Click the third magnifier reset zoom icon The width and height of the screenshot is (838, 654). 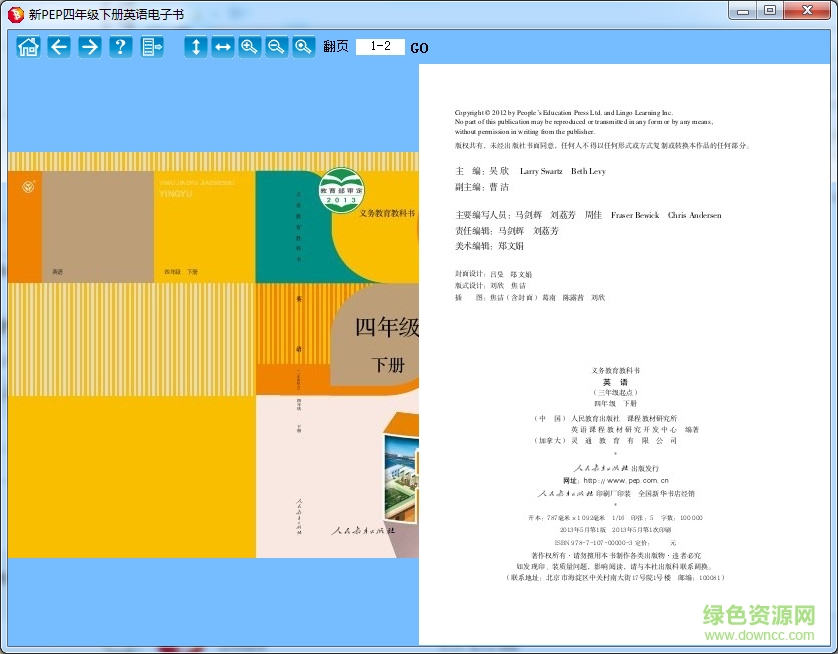pyautogui.click(x=303, y=46)
